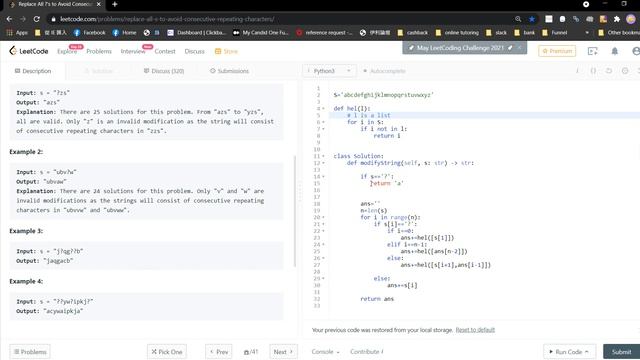Screen dimensions: 640x360
Task: Open the Problems menu item
Action: pos(99,51)
